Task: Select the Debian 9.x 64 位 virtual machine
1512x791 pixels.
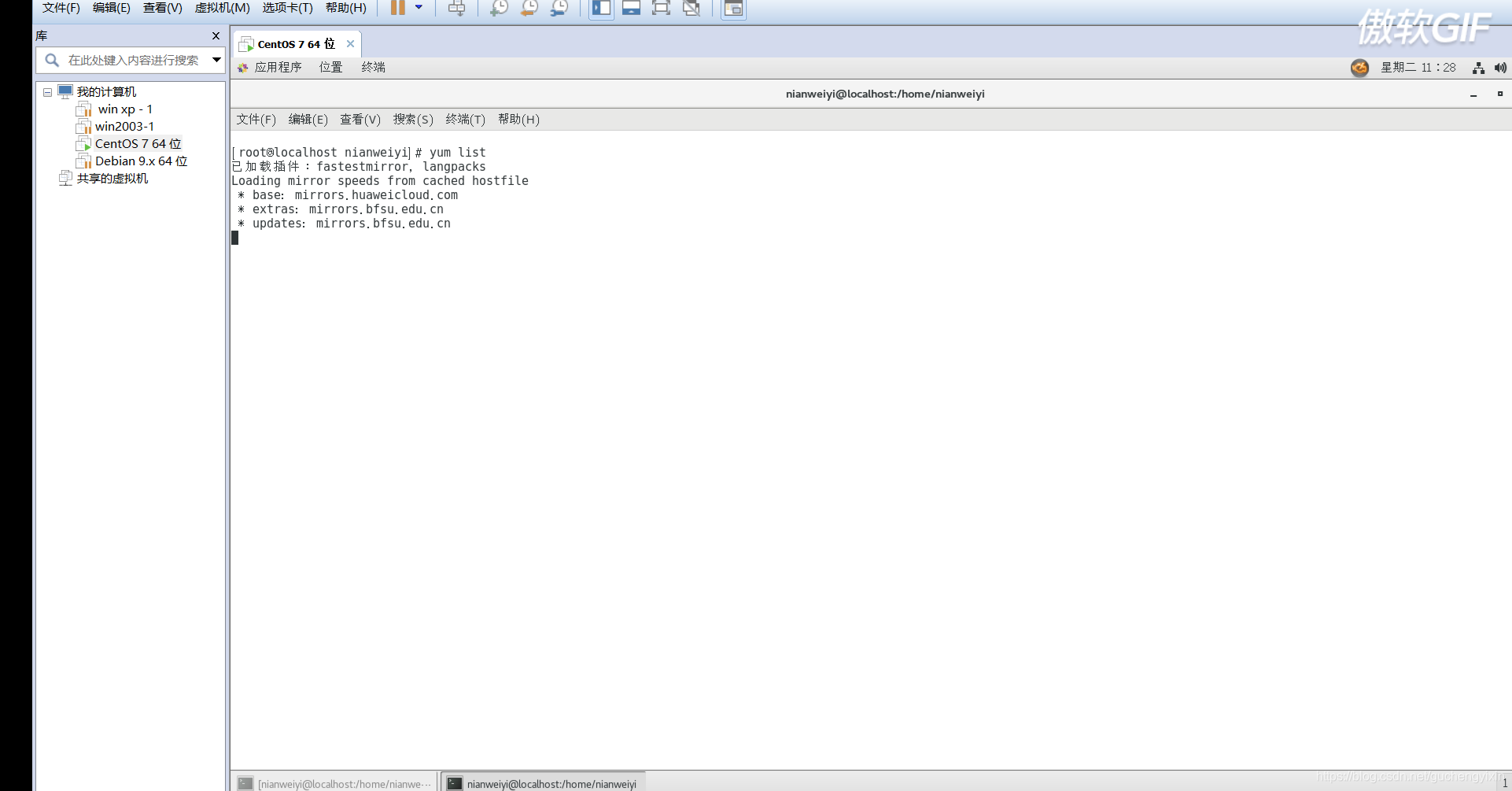Action: [x=141, y=161]
